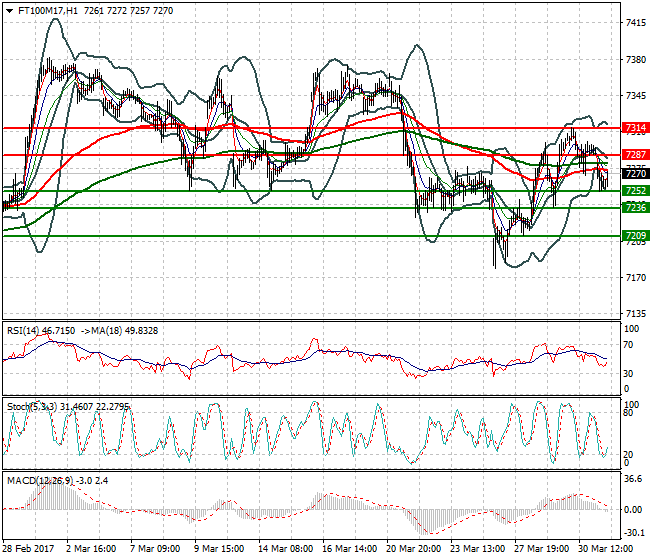
Task: Click the 14 Mar 08:00 time label
Action: coord(285,549)
